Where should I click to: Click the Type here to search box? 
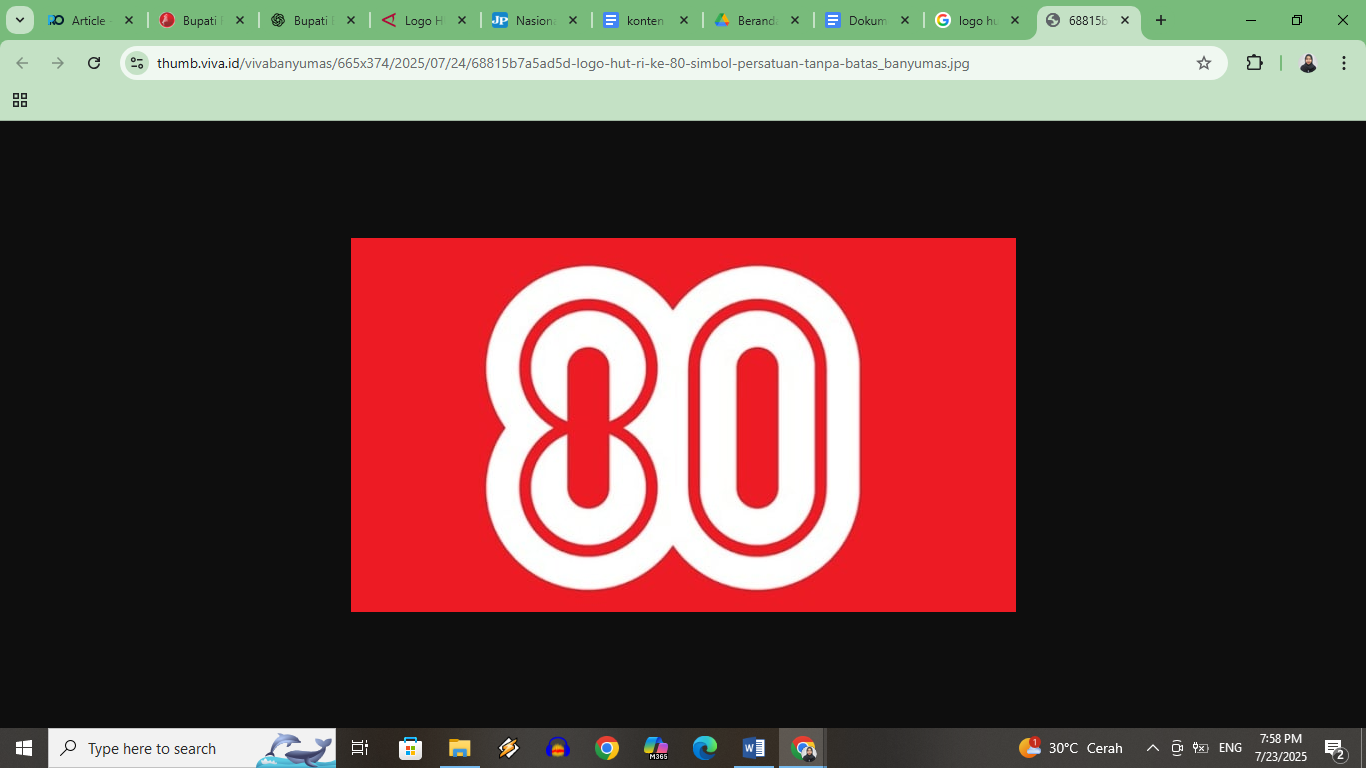(x=192, y=748)
